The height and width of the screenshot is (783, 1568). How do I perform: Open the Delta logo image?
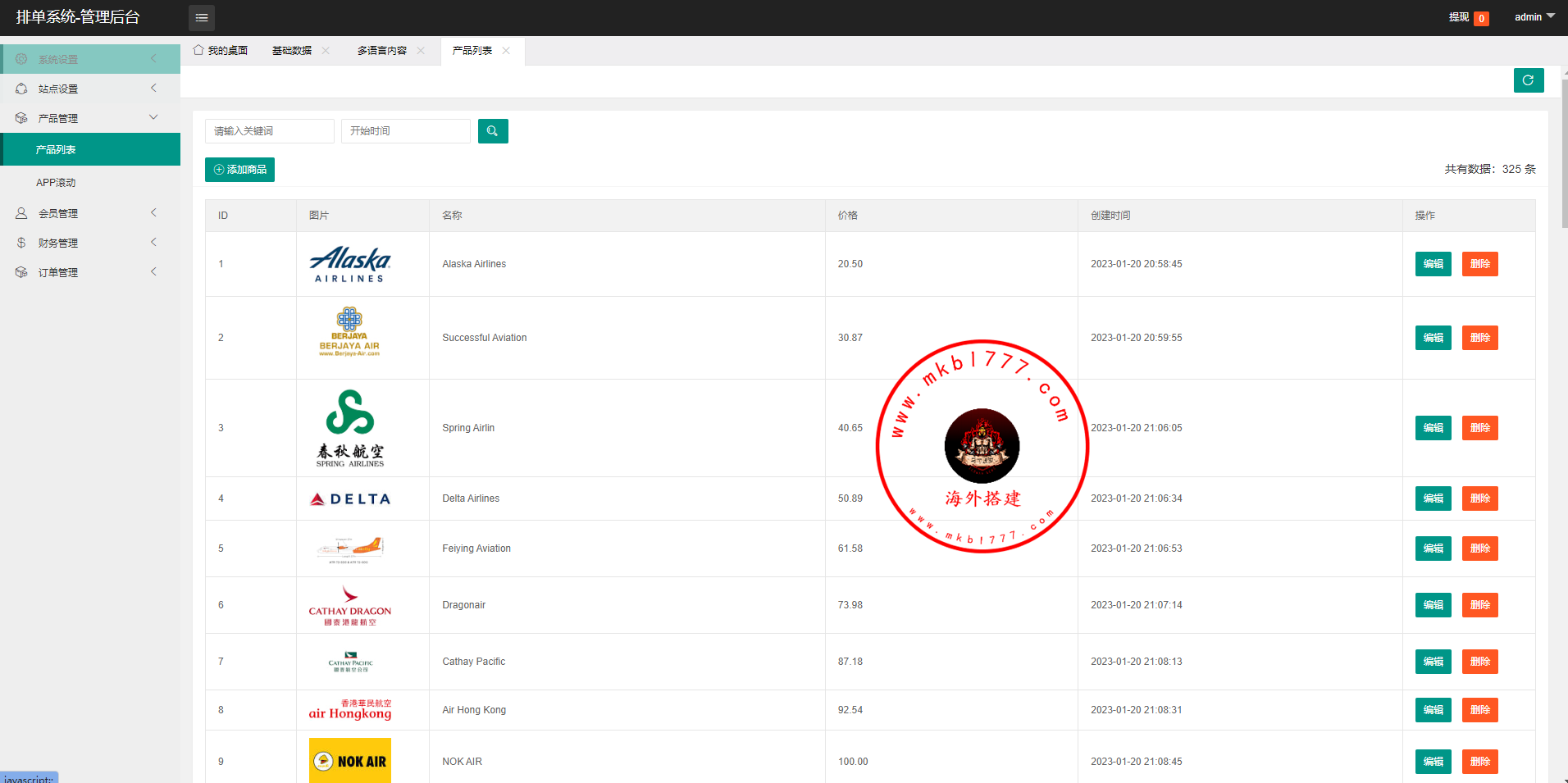350,498
